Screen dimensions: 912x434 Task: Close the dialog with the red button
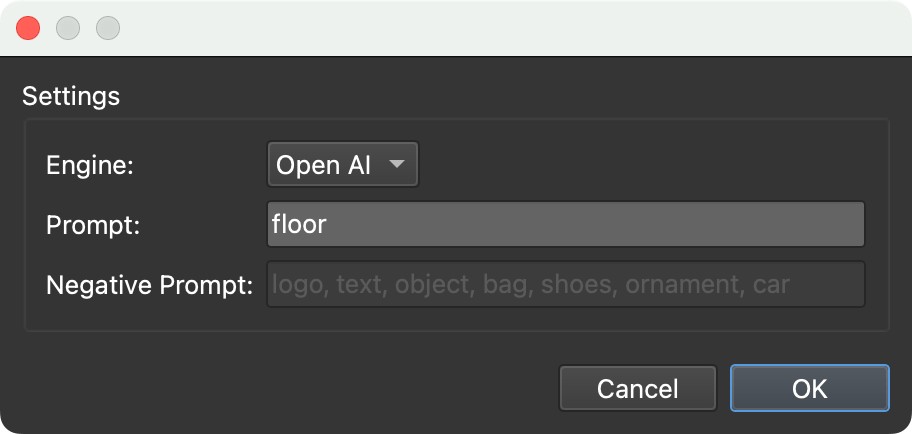[28, 28]
